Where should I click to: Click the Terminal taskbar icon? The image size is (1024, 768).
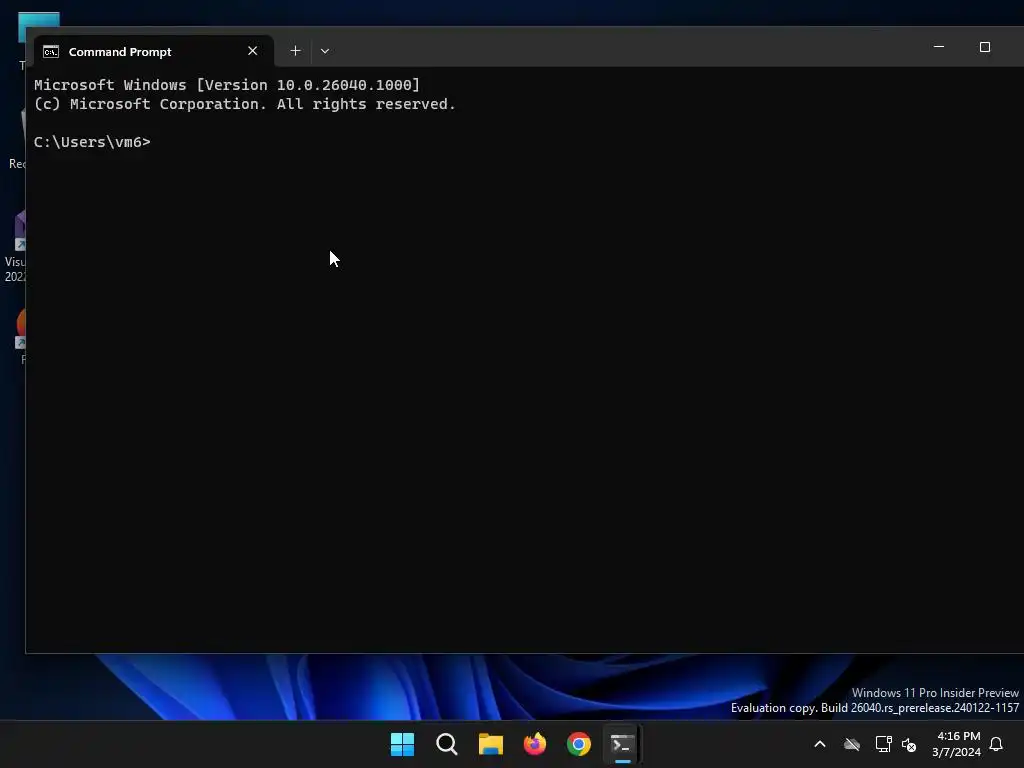[x=622, y=744]
